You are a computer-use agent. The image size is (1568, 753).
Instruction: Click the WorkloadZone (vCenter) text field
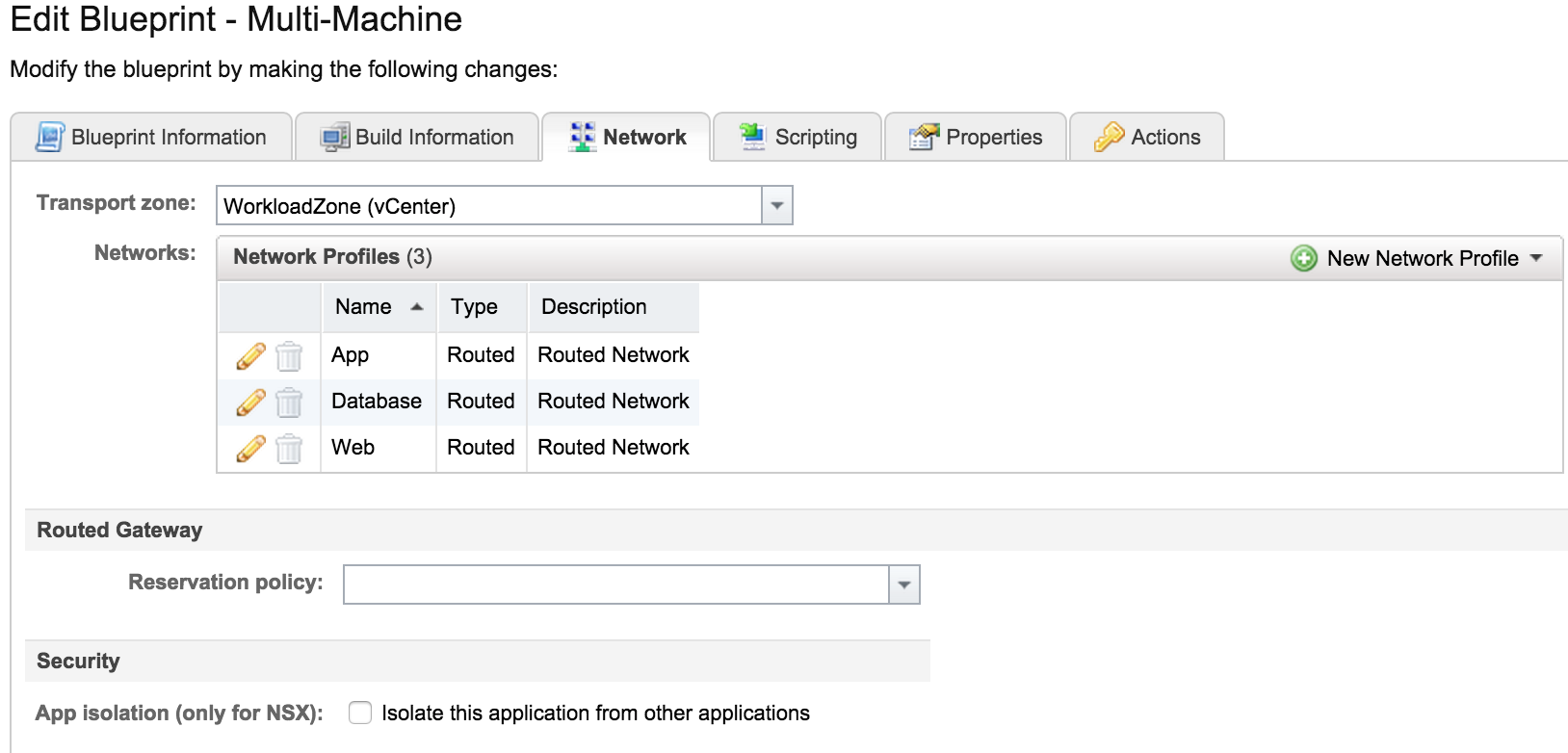click(489, 205)
